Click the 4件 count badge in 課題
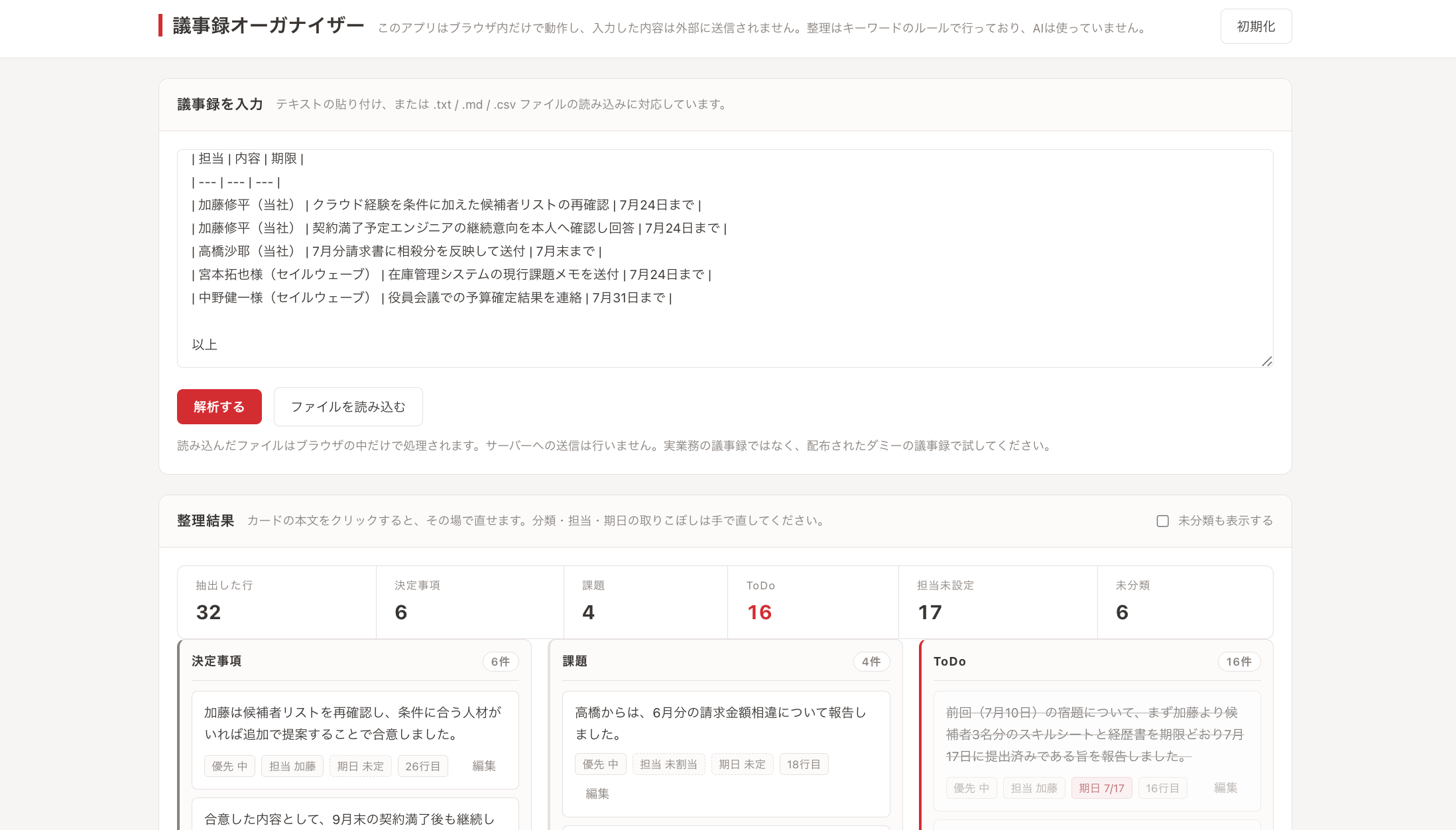This screenshot has height=830, width=1456. pyautogui.click(x=871, y=662)
